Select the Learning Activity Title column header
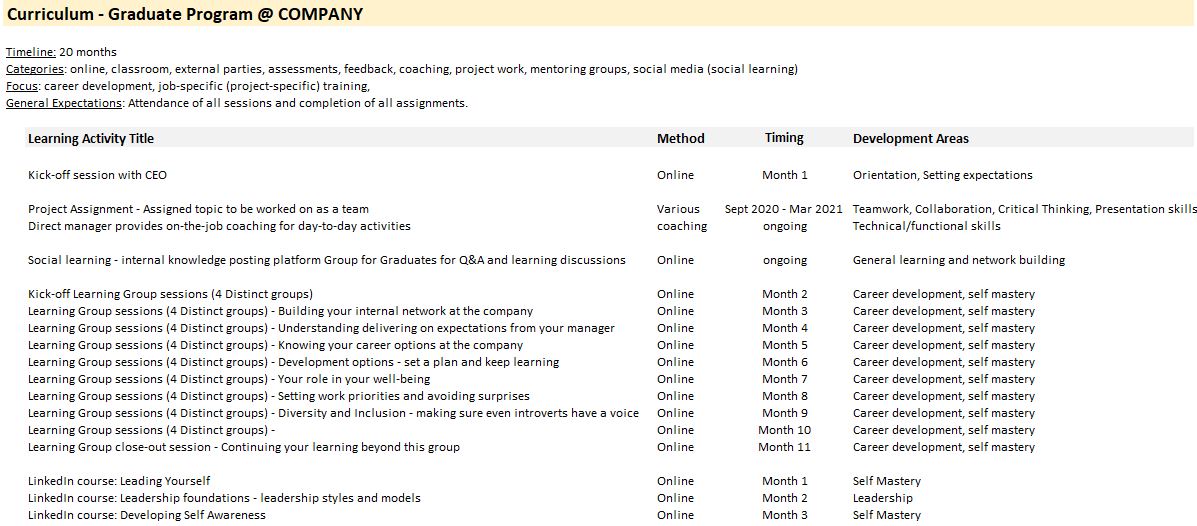This screenshot has width=1197, height=526. (91, 139)
